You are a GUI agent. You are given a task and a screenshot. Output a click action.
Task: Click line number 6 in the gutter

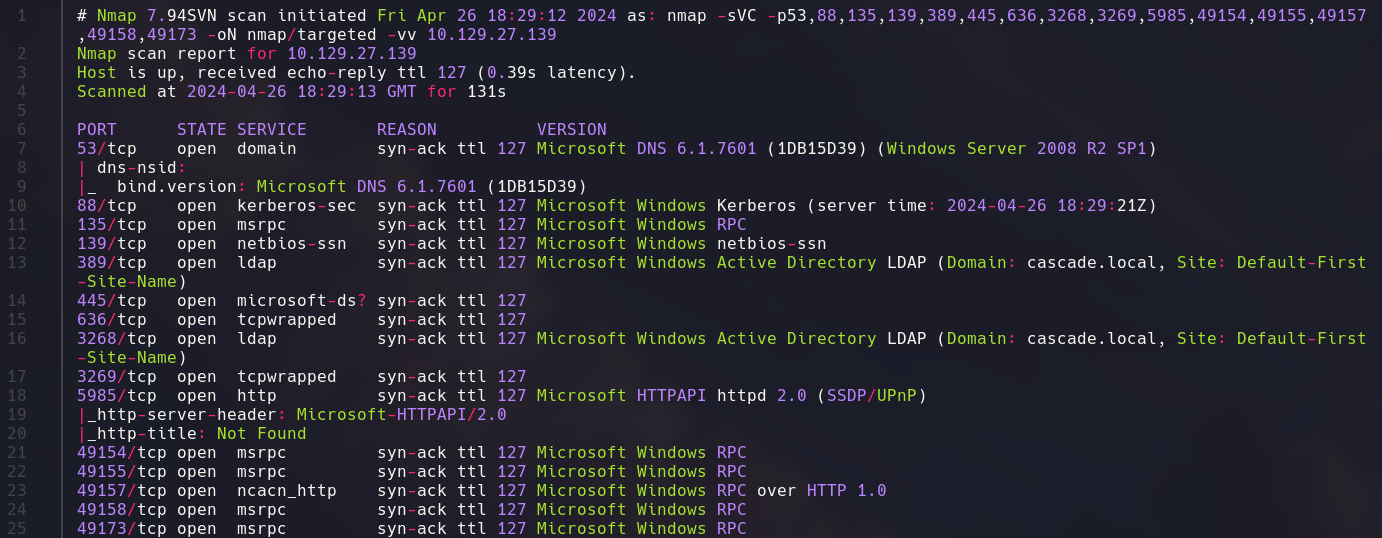[22, 130]
